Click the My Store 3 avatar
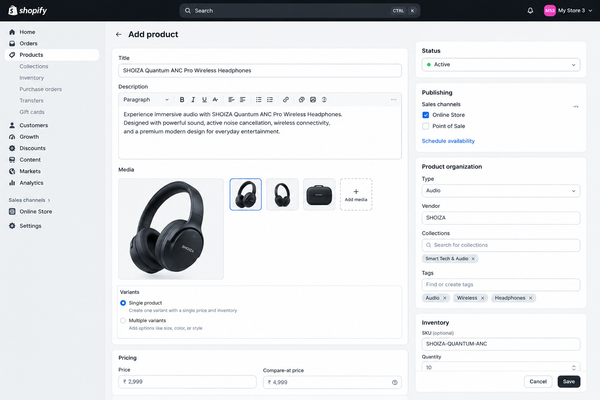The image size is (600, 400). pyautogui.click(x=549, y=11)
